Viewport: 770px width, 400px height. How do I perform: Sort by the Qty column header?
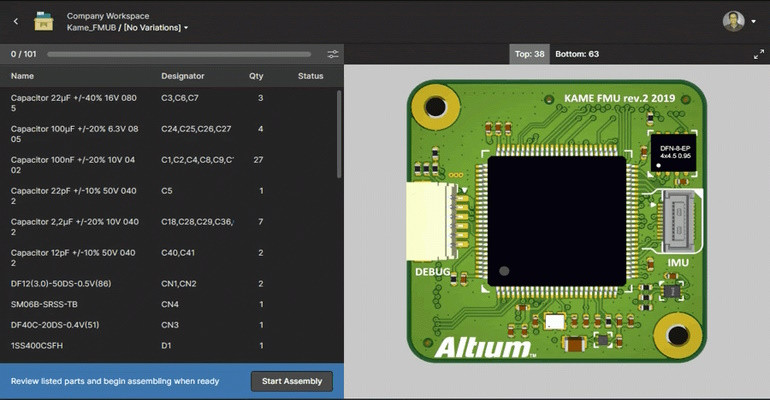256,76
